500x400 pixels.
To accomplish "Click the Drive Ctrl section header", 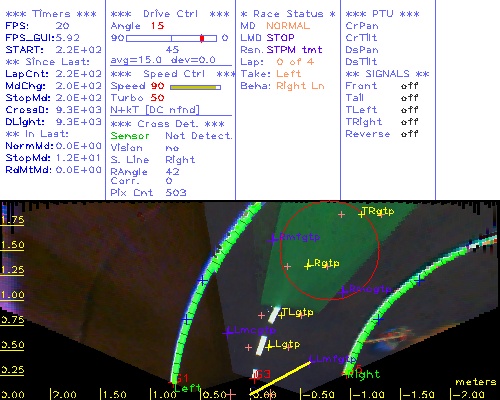I will tap(170, 14).
